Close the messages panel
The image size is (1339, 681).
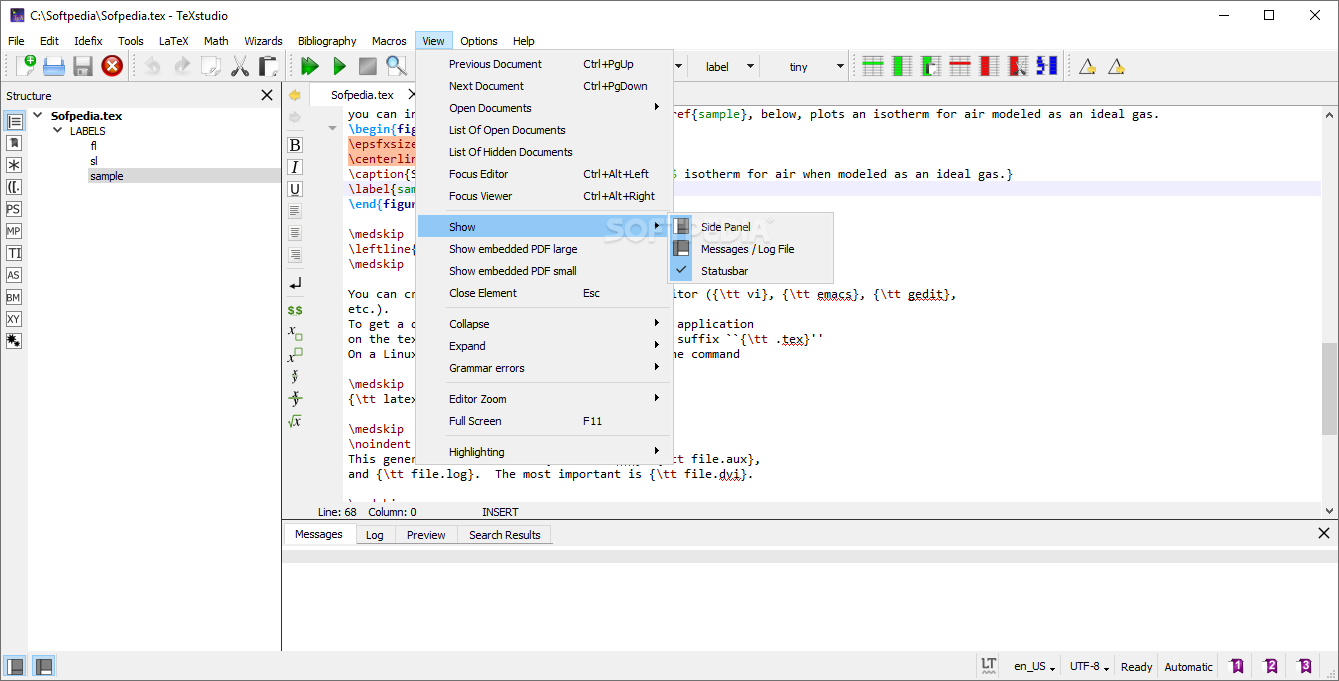(x=1324, y=534)
